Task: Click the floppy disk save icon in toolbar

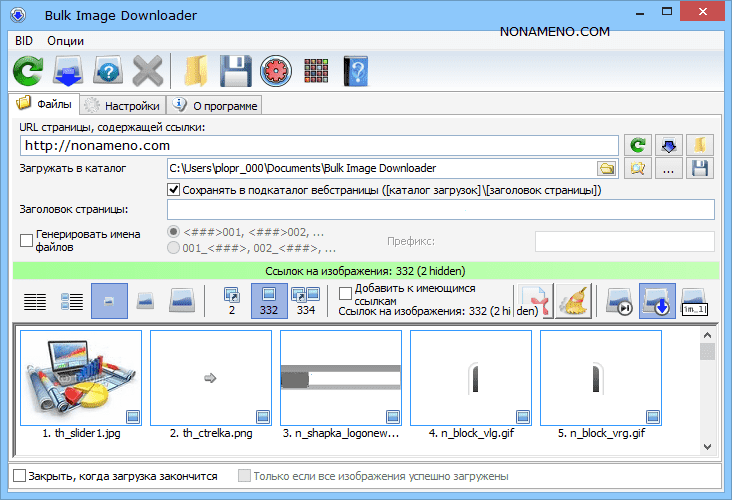Action: (x=233, y=72)
